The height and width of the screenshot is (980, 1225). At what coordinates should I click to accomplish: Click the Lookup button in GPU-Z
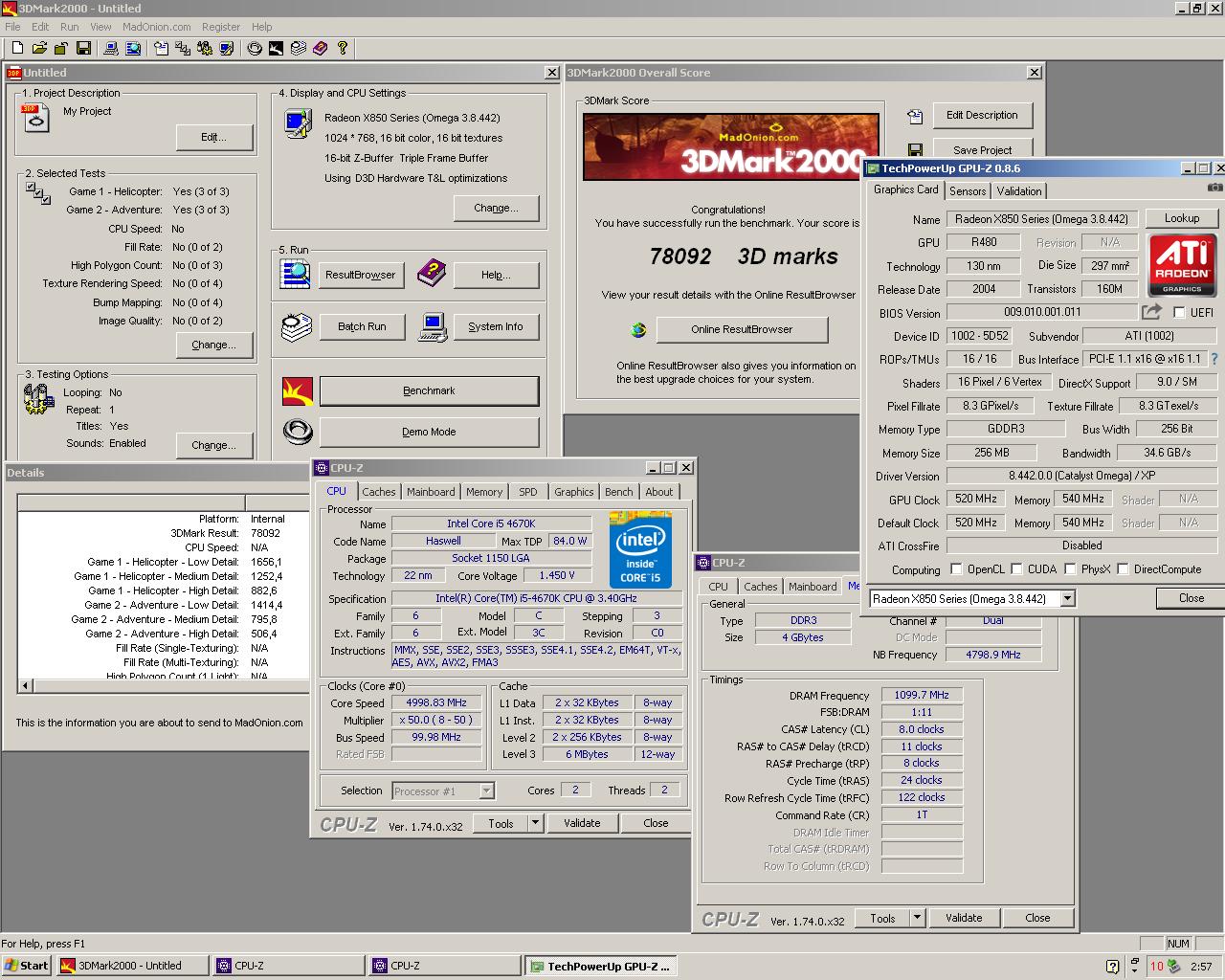[x=1182, y=218]
